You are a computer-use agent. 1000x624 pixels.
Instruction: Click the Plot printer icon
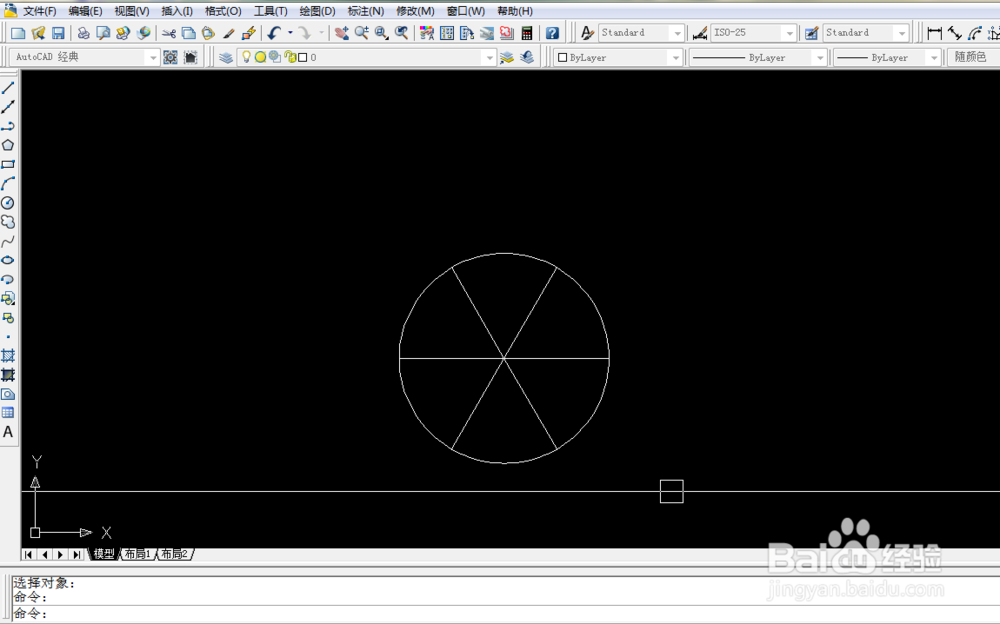pyautogui.click(x=83, y=33)
